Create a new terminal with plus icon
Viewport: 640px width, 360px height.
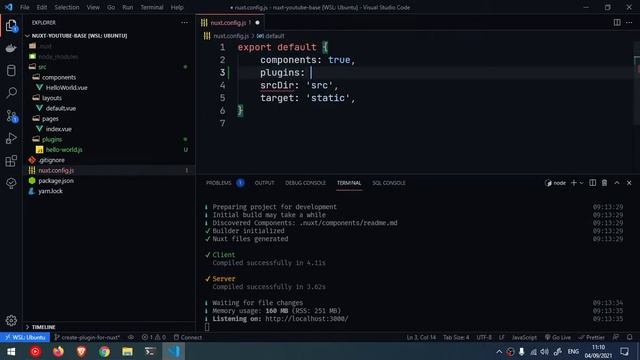coord(573,183)
